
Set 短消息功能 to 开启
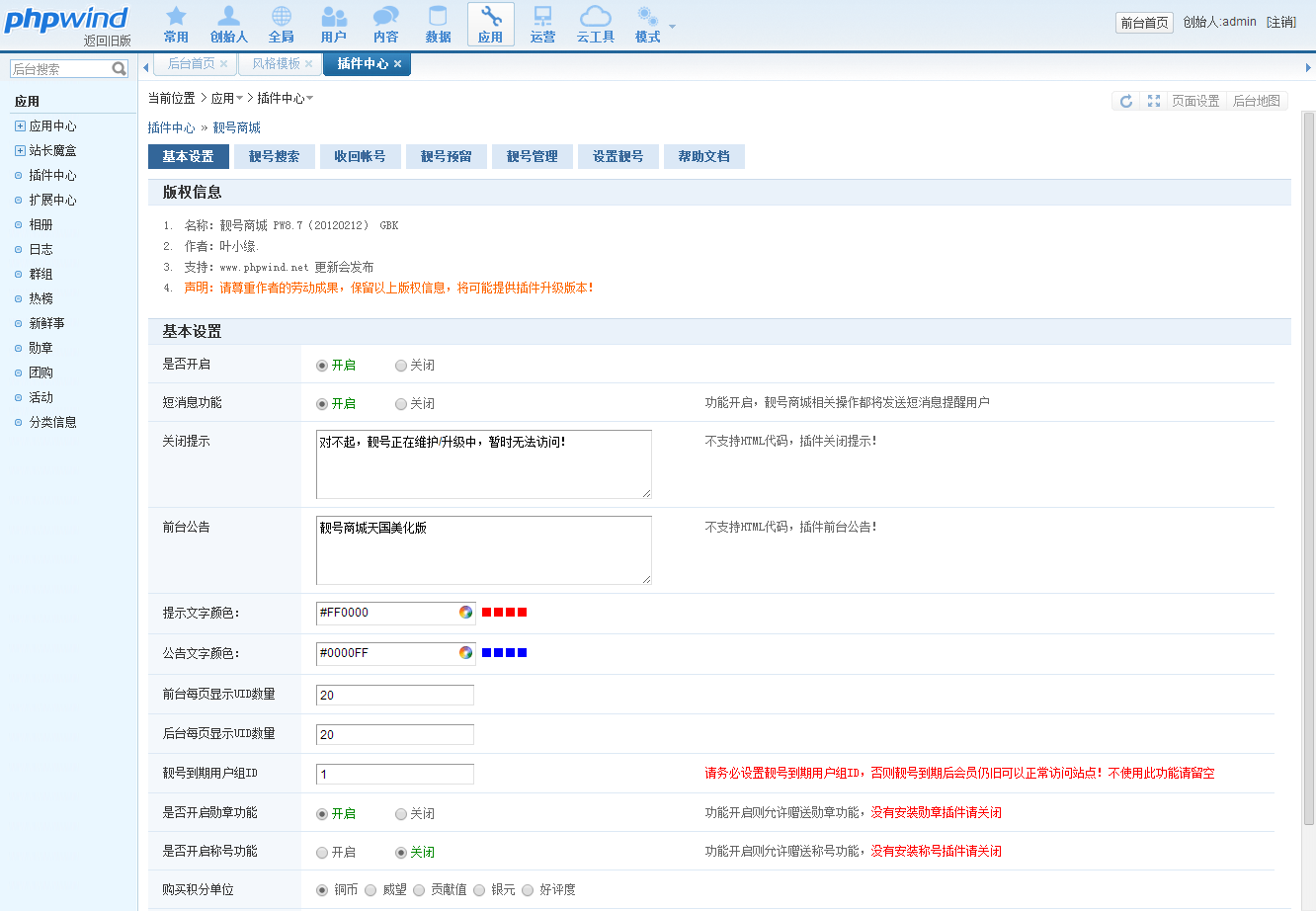click(322, 404)
